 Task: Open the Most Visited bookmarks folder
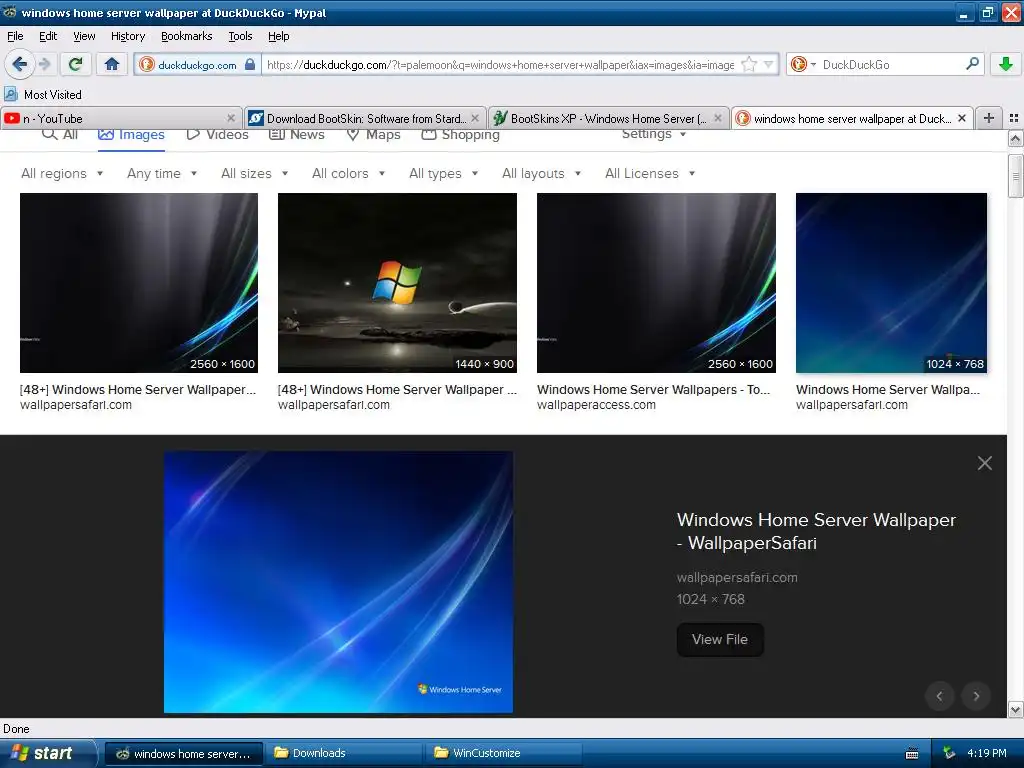click(x=43, y=95)
